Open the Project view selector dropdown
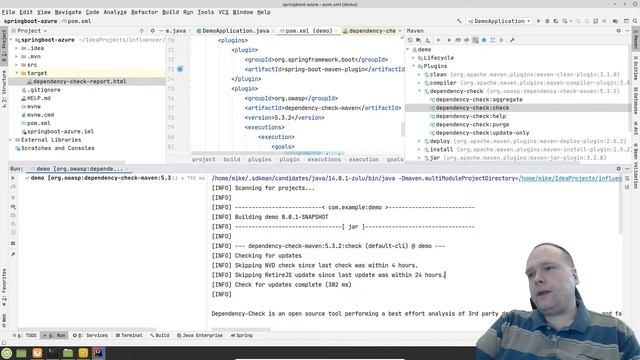Screen dimensions: 640x360 (x=29, y=31)
